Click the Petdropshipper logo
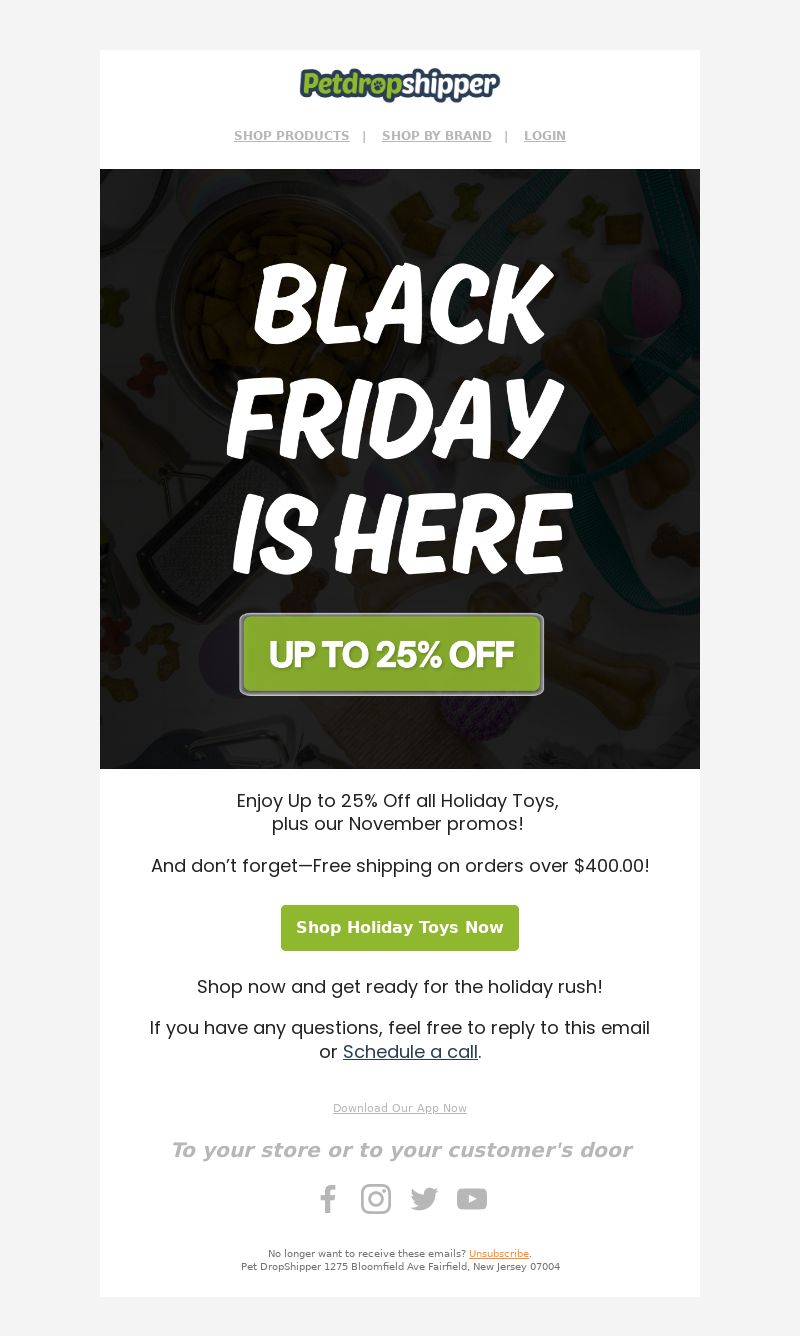800x1336 pixels. coord(400,85)
